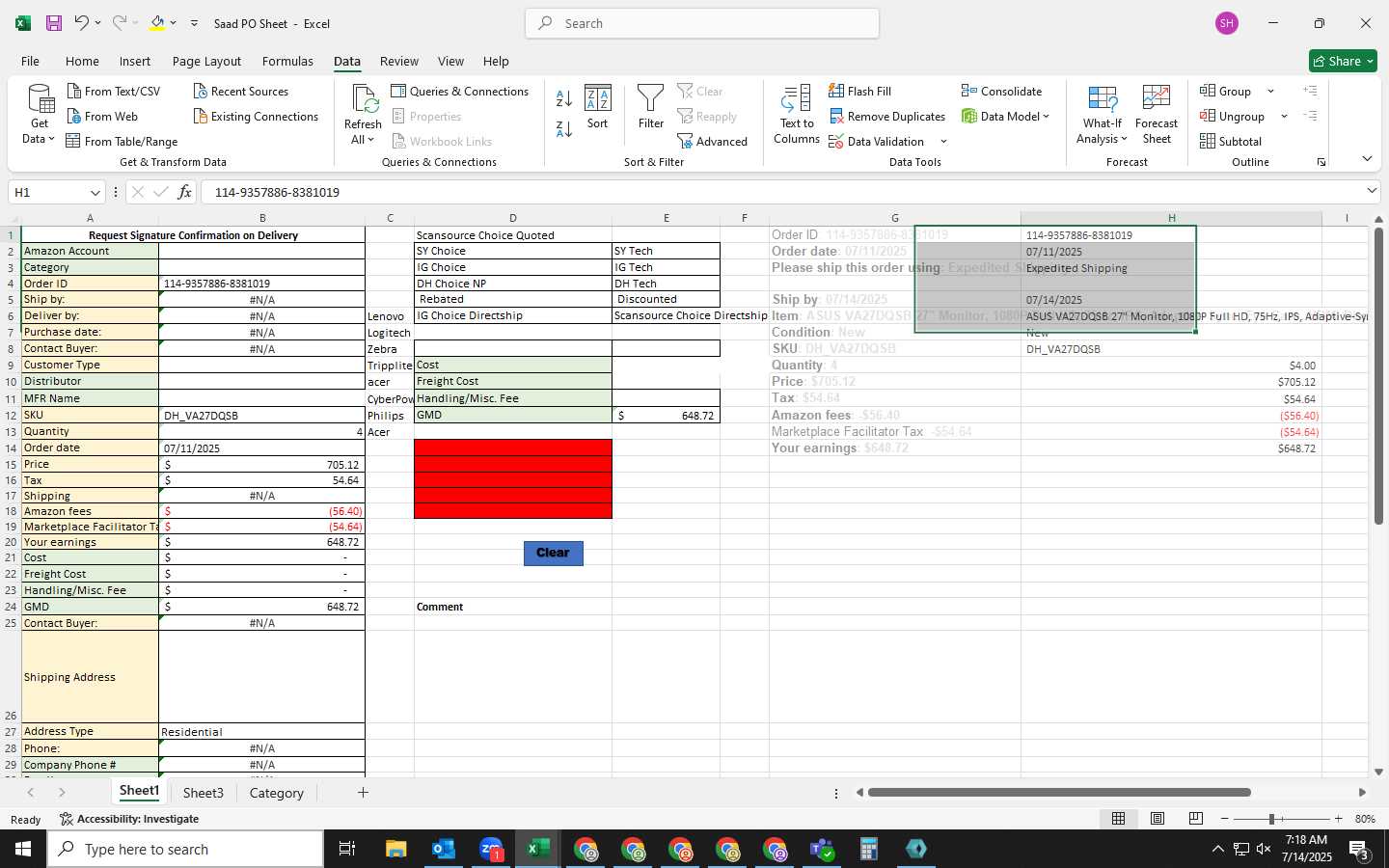Open File Explorer from taskbar

click(x=396, y=849)
